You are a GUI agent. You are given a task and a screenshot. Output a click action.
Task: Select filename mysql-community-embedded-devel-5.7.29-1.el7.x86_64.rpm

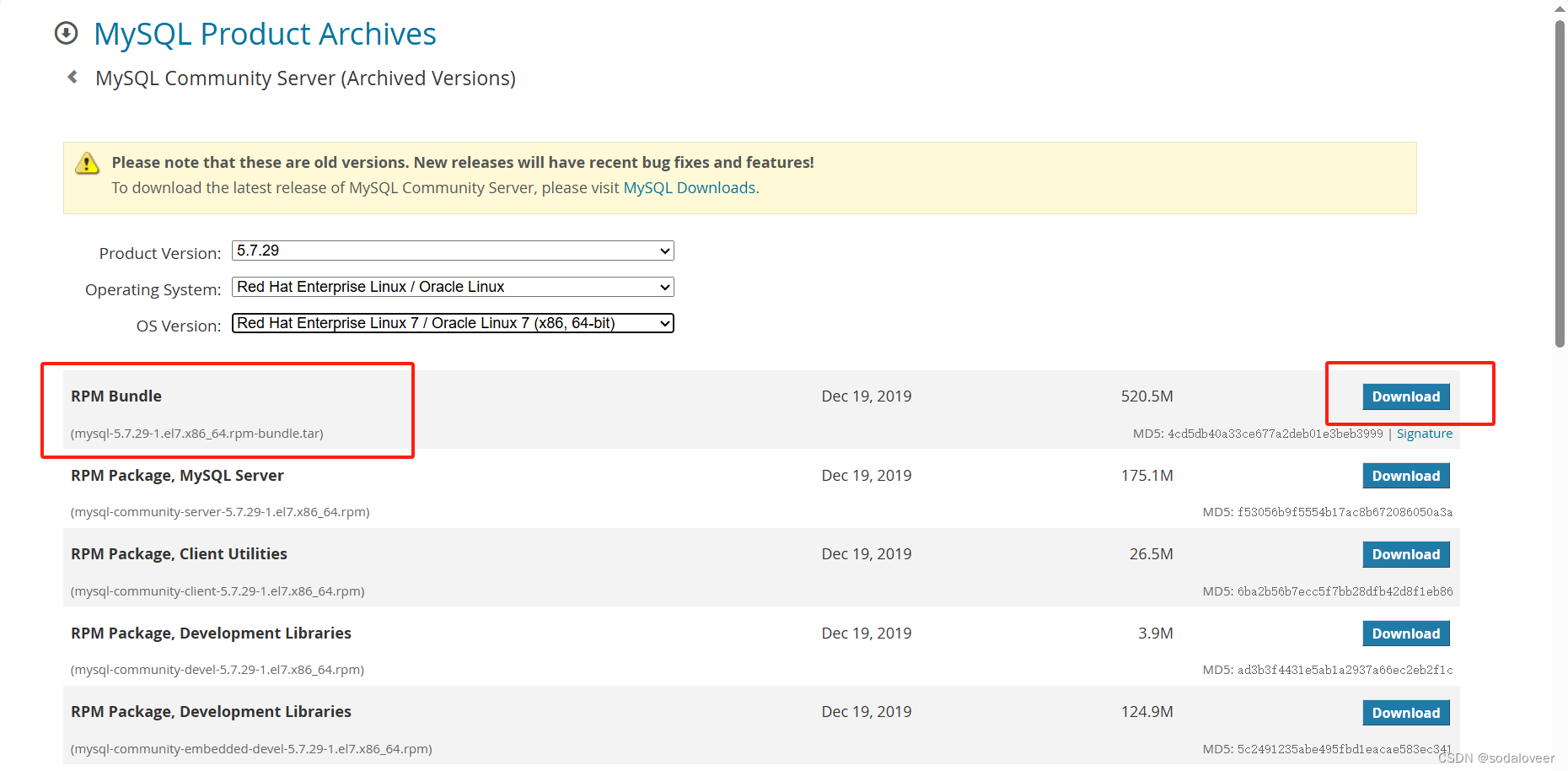tap(251, 749)
